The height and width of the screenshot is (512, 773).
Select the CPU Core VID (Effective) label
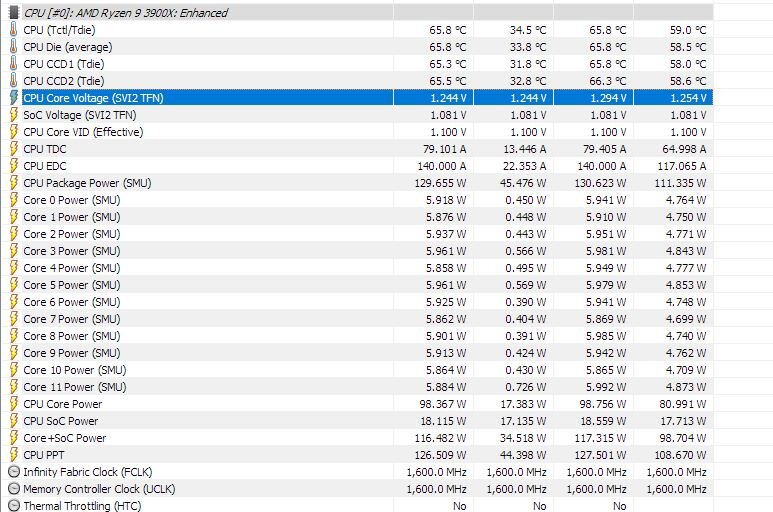(x=83, y=132)
